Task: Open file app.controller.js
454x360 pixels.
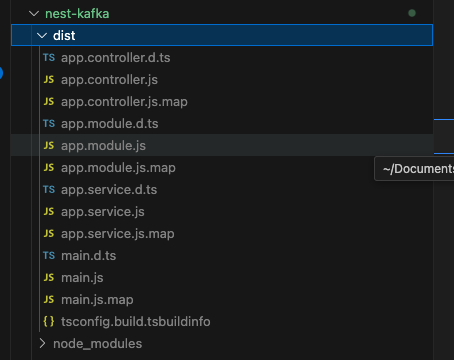Action: (x=109, y=80)
